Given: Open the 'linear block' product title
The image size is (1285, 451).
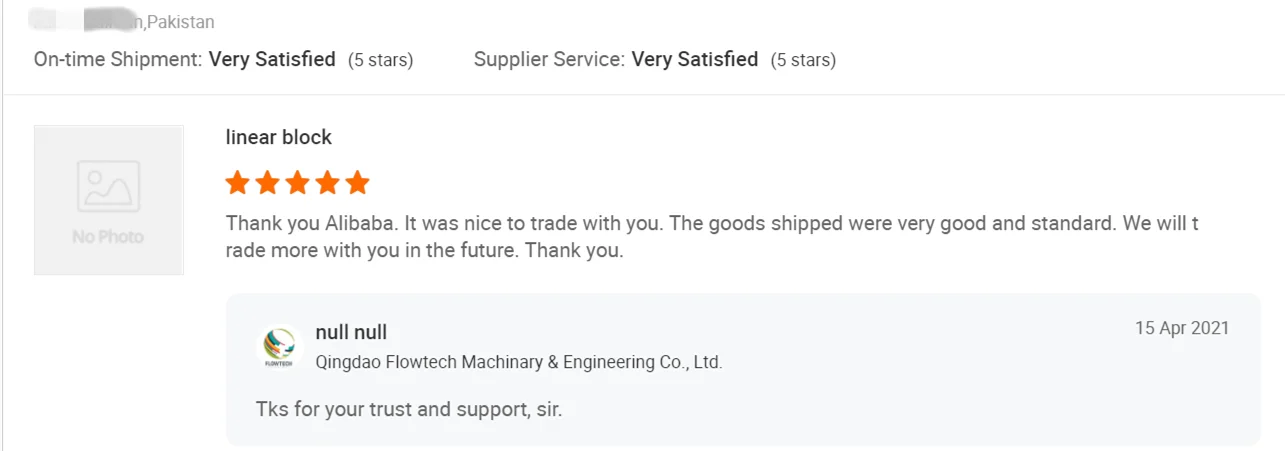Looking at the screenshot, I should pos(279,138).
